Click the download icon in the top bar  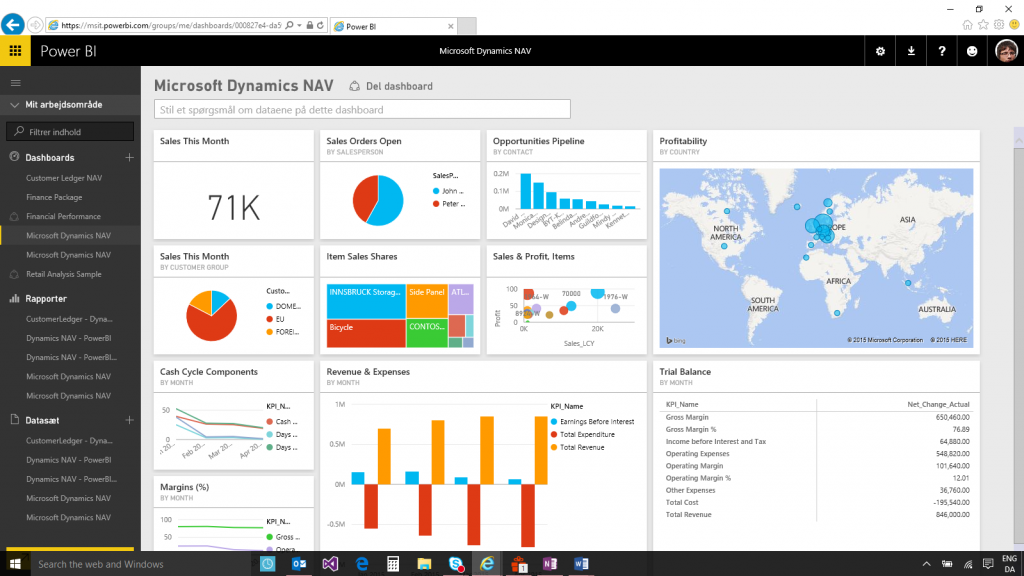coord(910,50)
